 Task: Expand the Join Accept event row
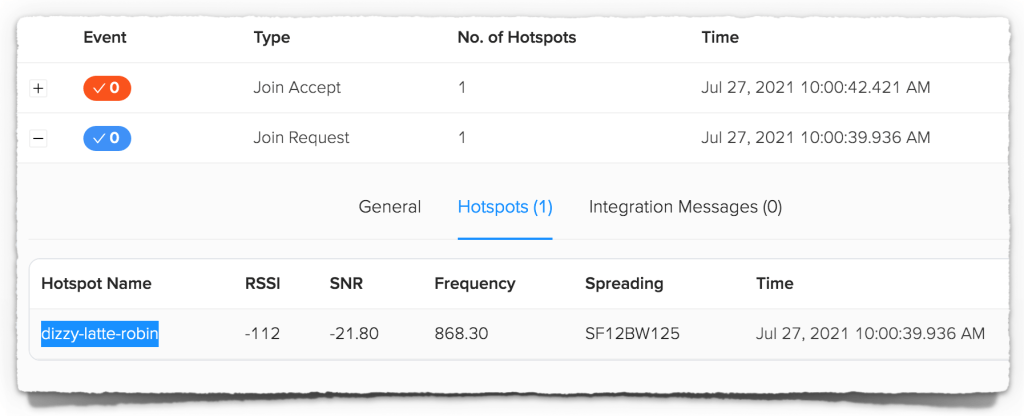(39, 88)
